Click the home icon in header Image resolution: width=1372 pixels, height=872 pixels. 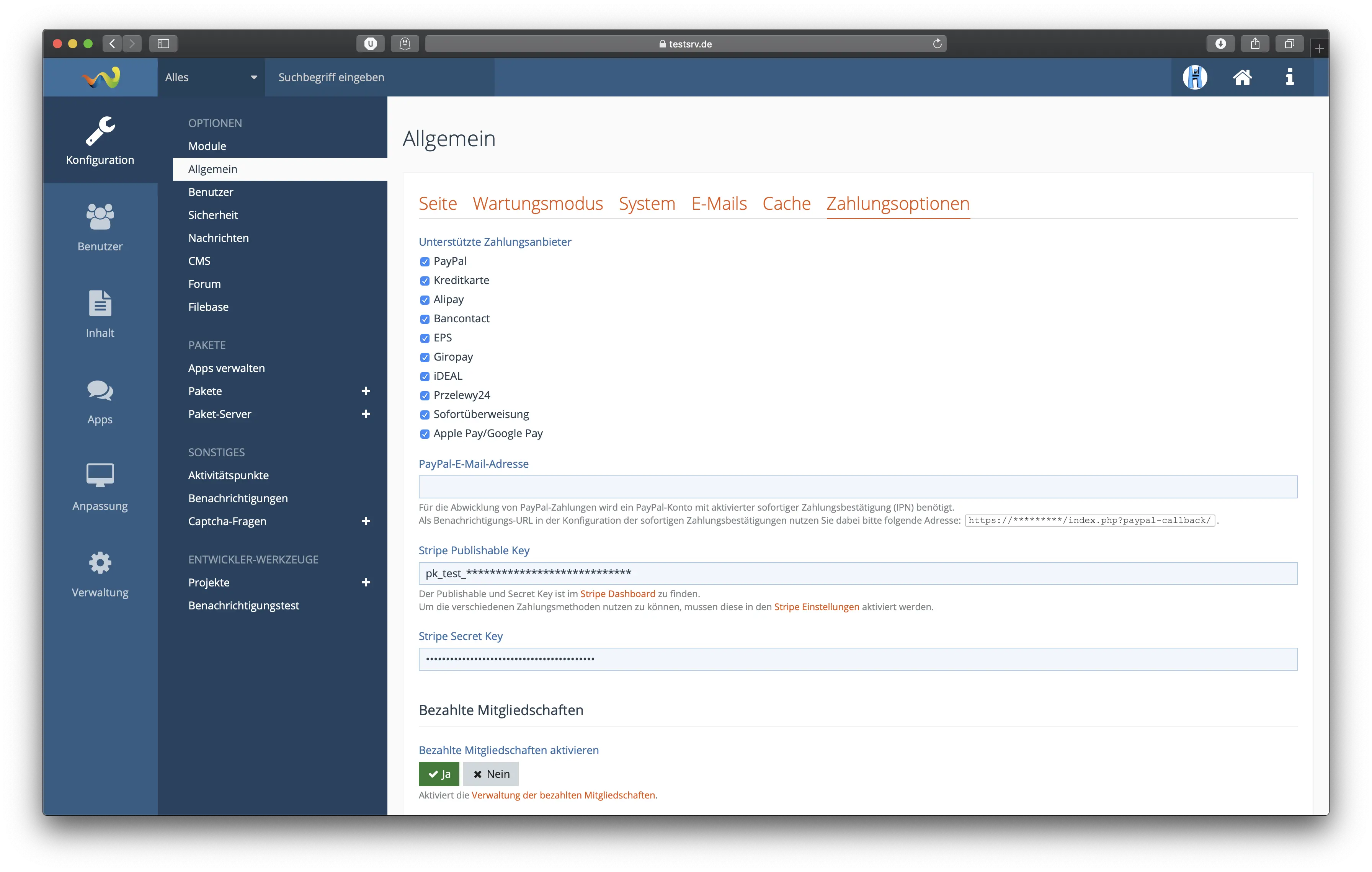pos(1242,77)
